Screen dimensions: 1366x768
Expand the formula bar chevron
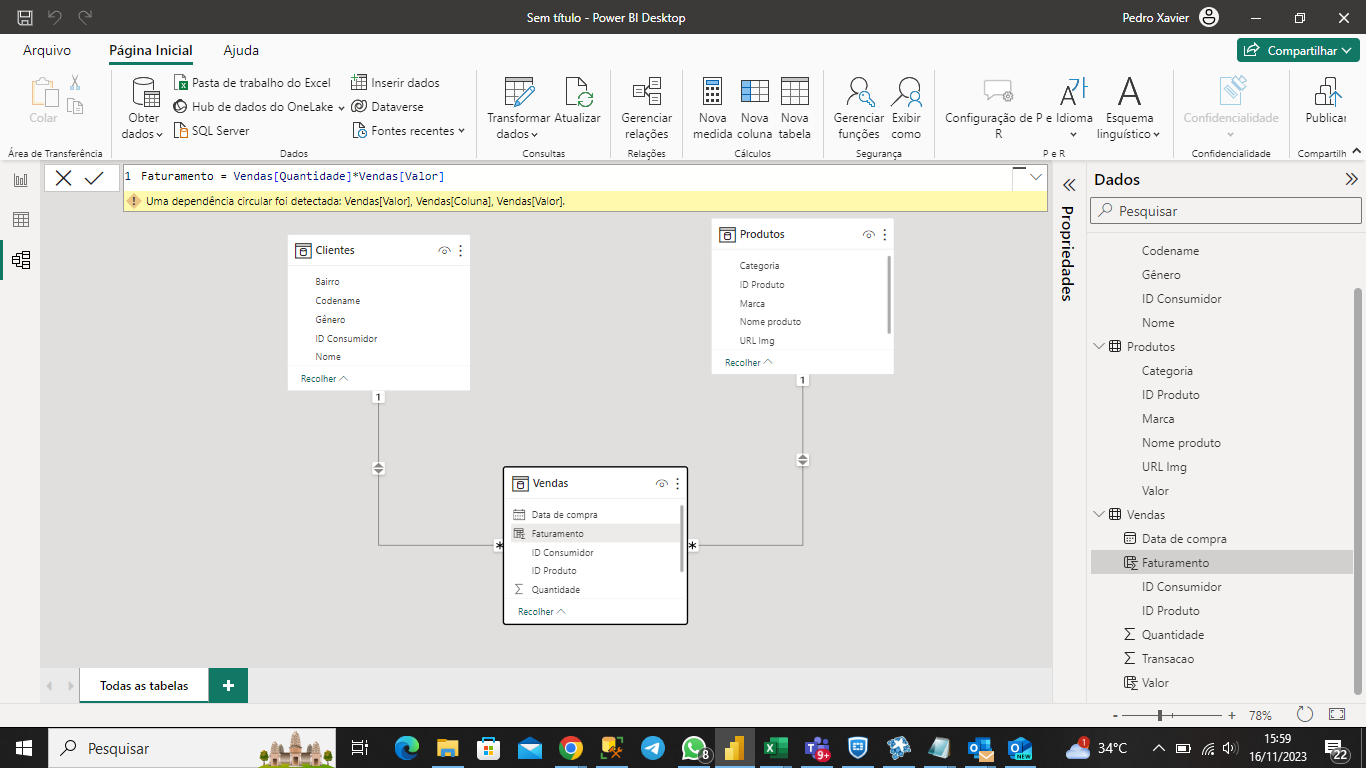pyautogui.click(x=1036, y=177)
